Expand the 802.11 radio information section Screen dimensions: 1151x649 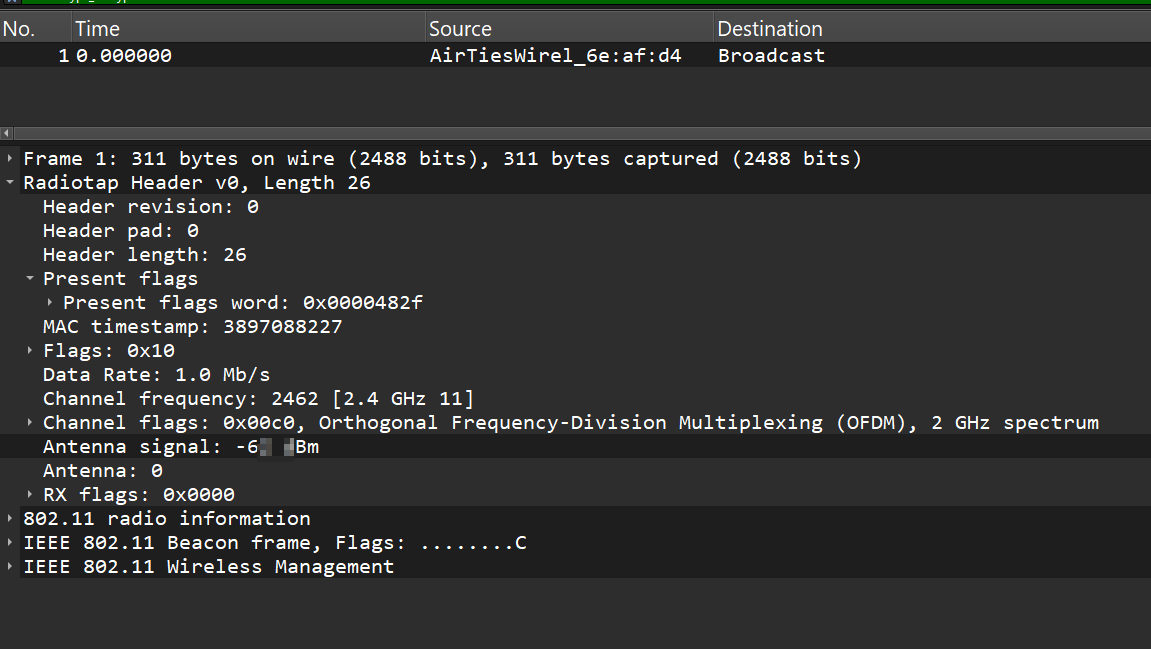coord(10,519)
